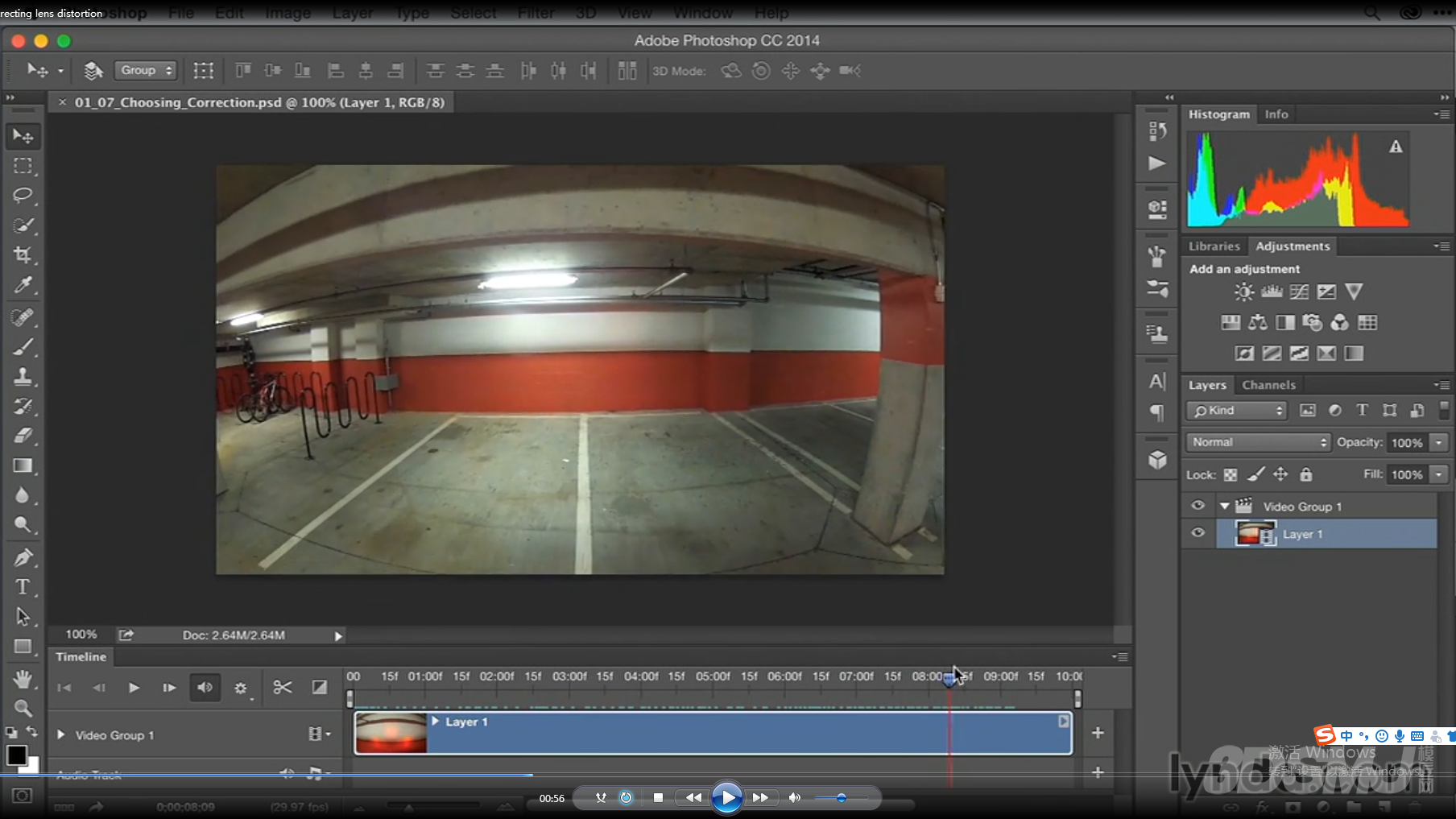This screenshot has height=819, width=1456.
Task: Toggle lock image pixels
Action: (x=1256, y=474)
